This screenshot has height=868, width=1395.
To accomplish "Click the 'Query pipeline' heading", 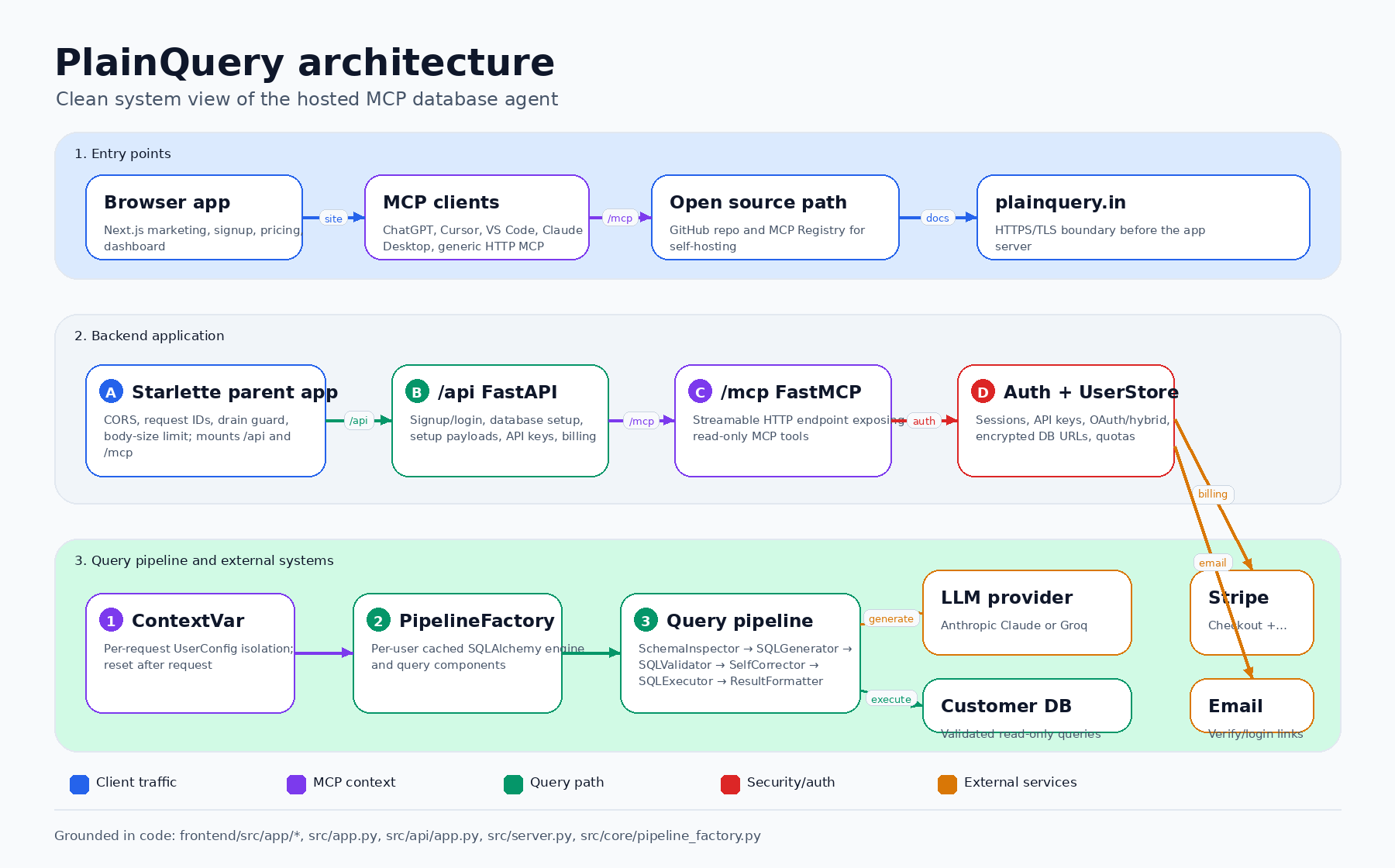I will tap(740, 621).
